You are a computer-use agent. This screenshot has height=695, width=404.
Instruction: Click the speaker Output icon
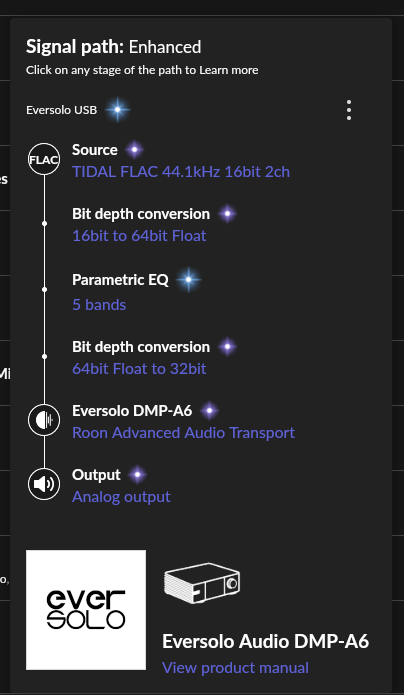44,484
